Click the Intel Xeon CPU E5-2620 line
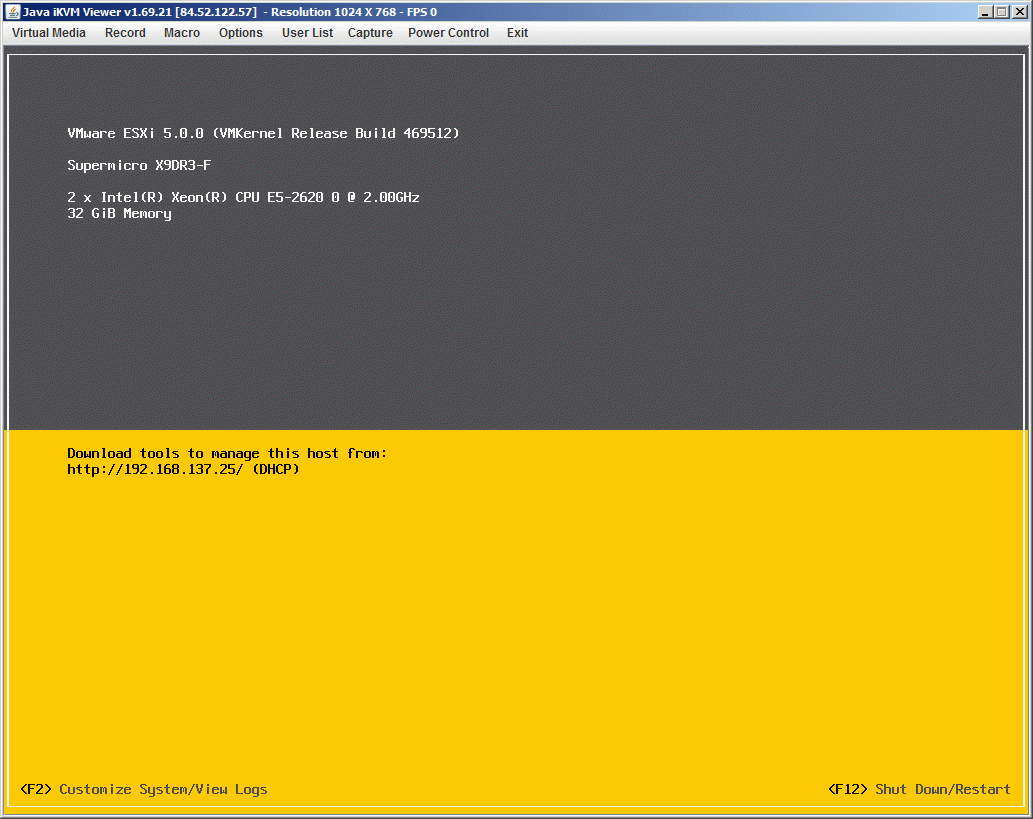Image resolution: width=1033 pixels, height=819 pixels. (x=243, y=197)
